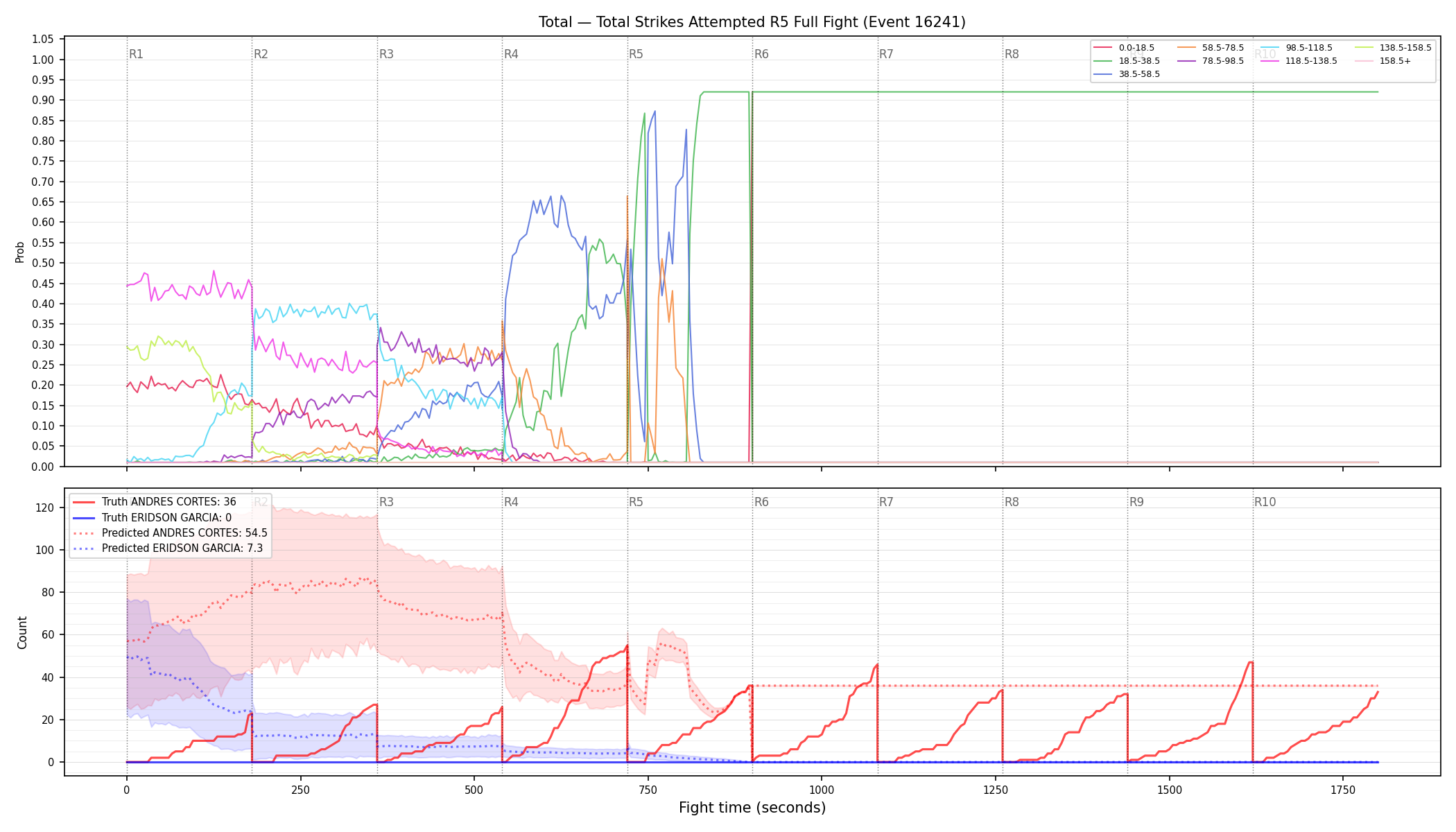Click legend entry 0.0-18.5

pos(1124,48)
